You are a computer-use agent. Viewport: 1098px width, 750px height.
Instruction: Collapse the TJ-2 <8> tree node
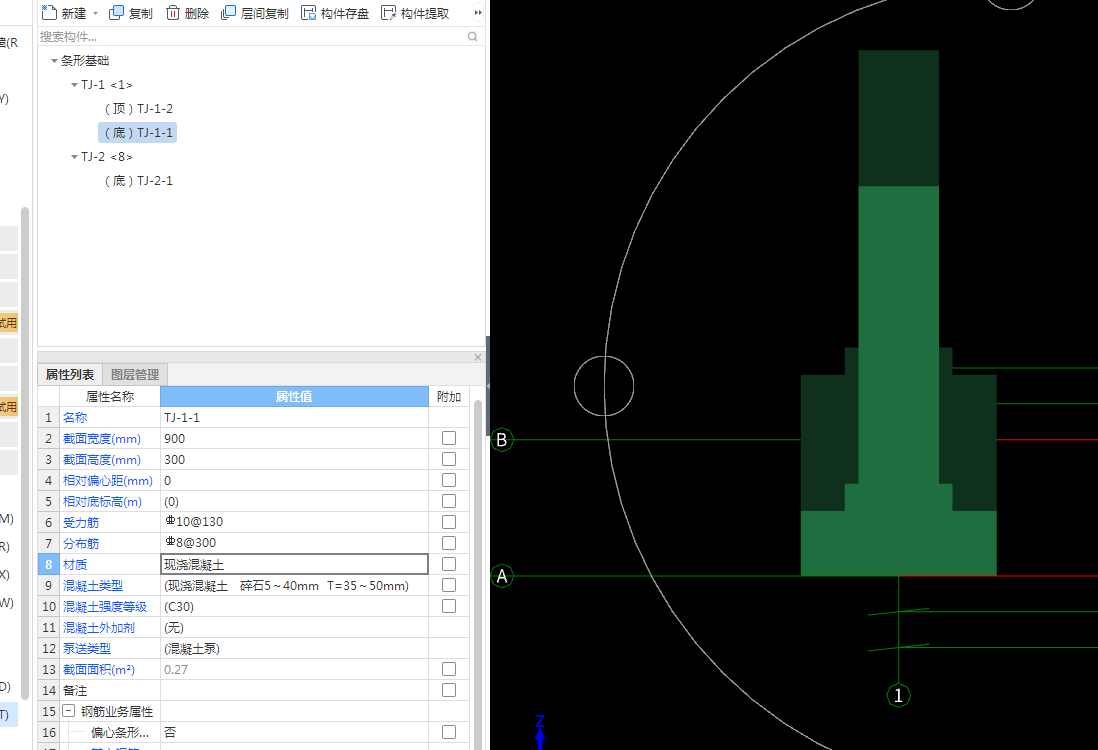pyautogui.click(x=74, y=157)
